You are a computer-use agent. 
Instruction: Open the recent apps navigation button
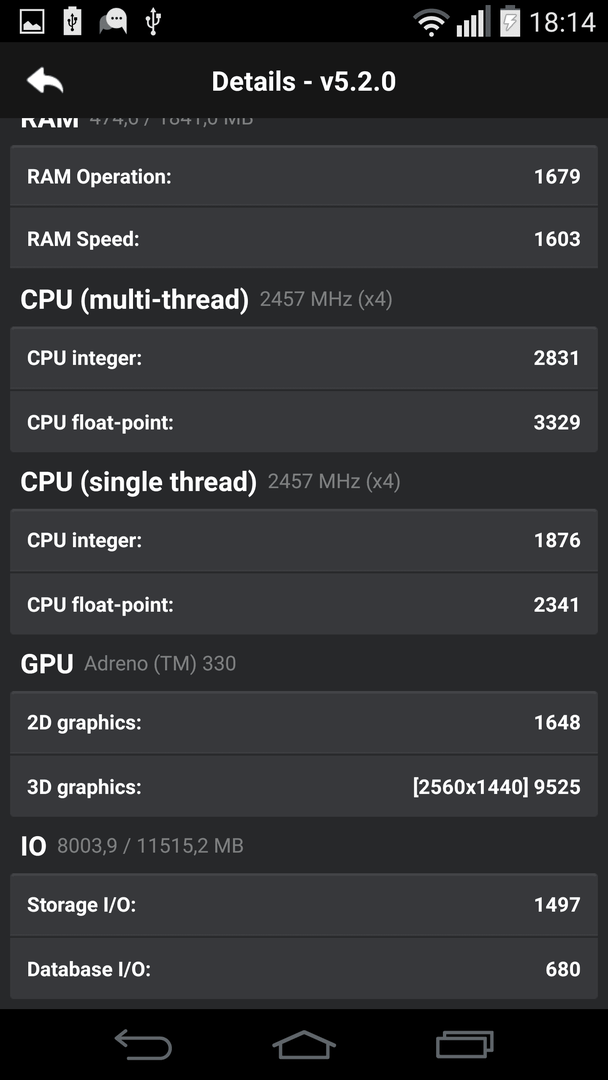coord(465,1043)
